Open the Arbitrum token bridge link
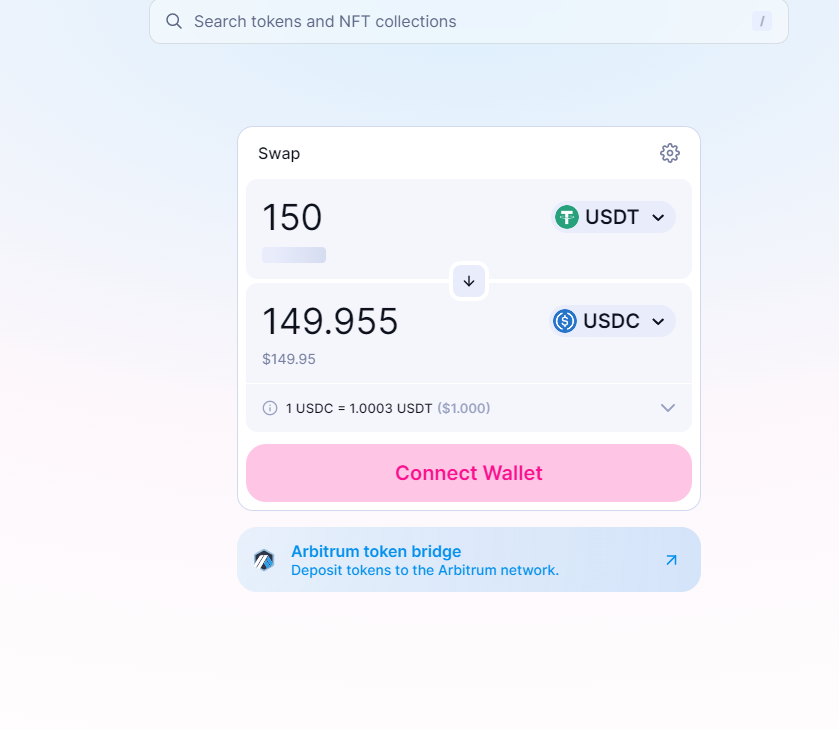 pos(469,560)
